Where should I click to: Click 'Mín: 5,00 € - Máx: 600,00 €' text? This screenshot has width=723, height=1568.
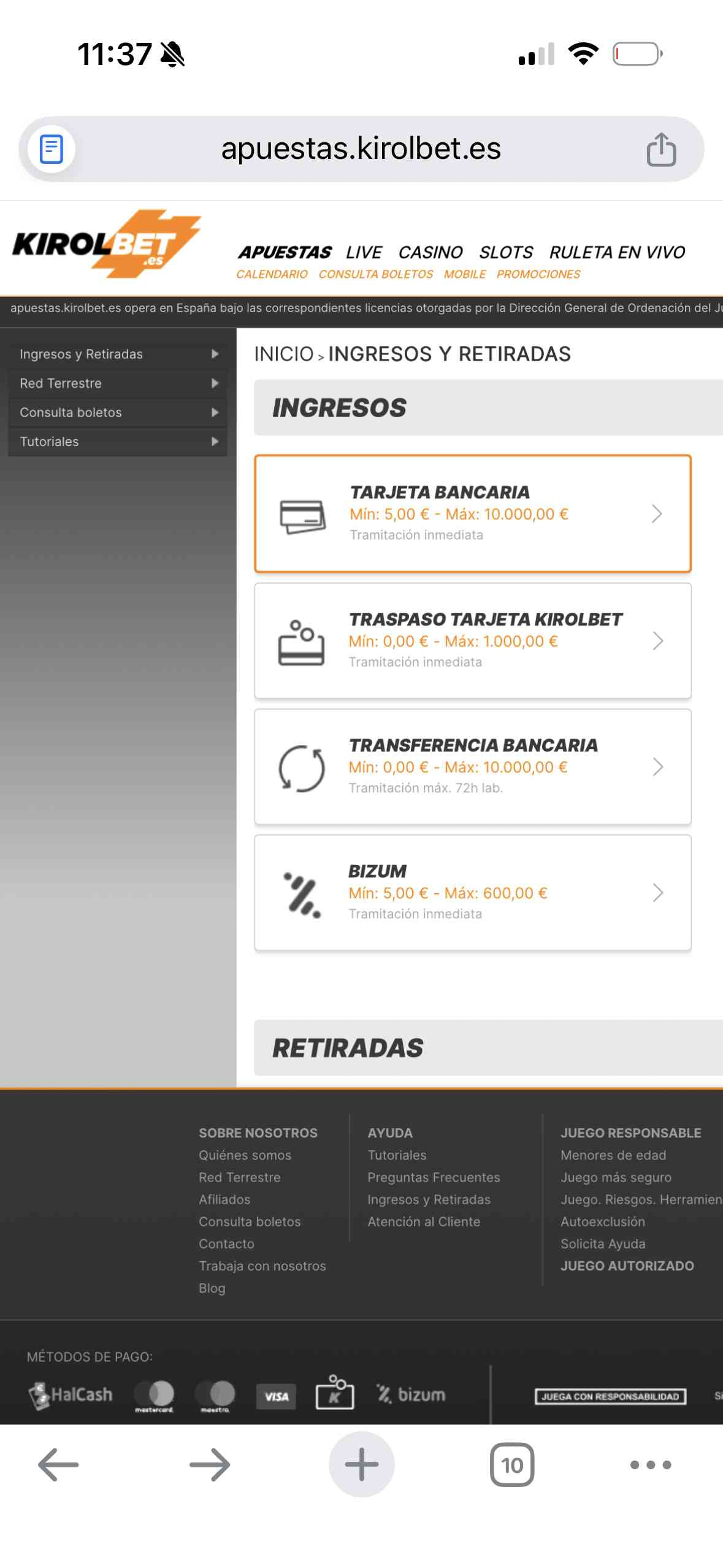448,893
